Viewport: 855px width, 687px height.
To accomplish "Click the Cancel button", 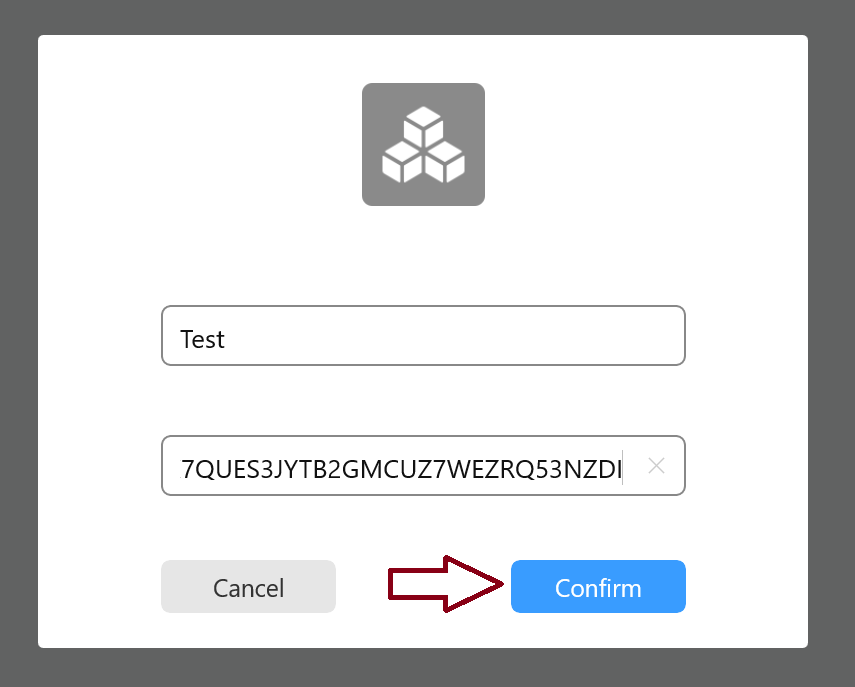I will 248,586.
